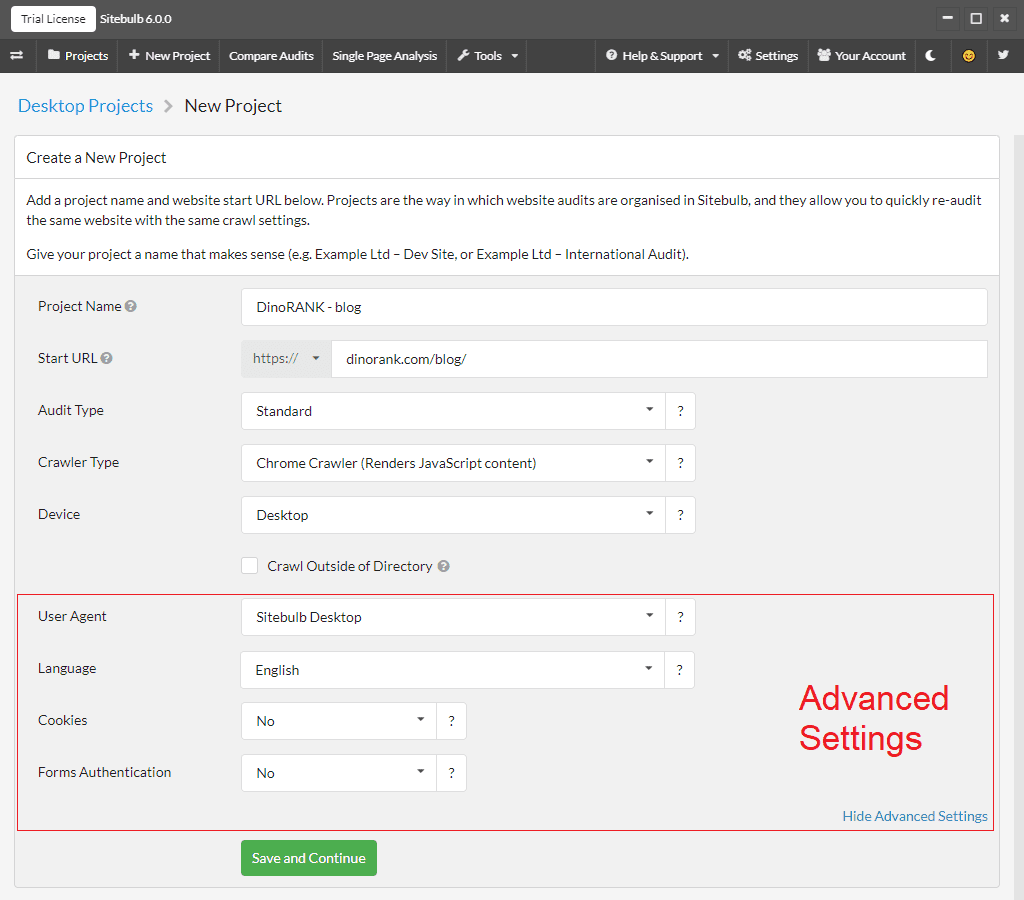Open the Tools dropdown menu
1024x900 pixels.
click(x=487, y=56)
